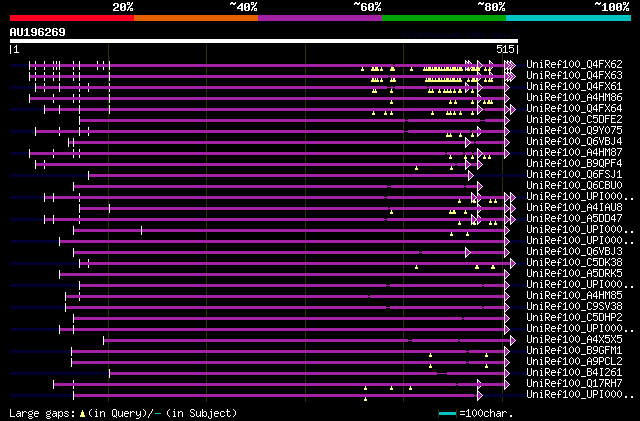Click the UniRef100_A4IAU8 label

(574, 208)
